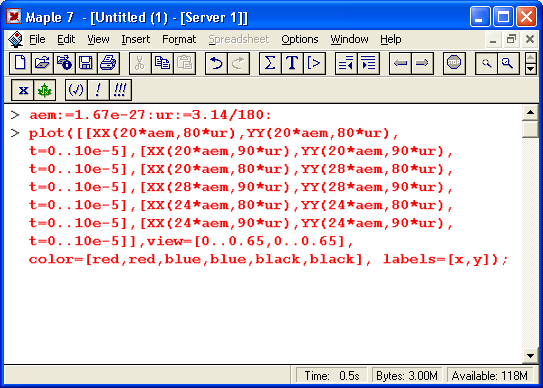Open the Help menu
The height and width of the screenshot is (388, 543).
click(x=391, y=39)
